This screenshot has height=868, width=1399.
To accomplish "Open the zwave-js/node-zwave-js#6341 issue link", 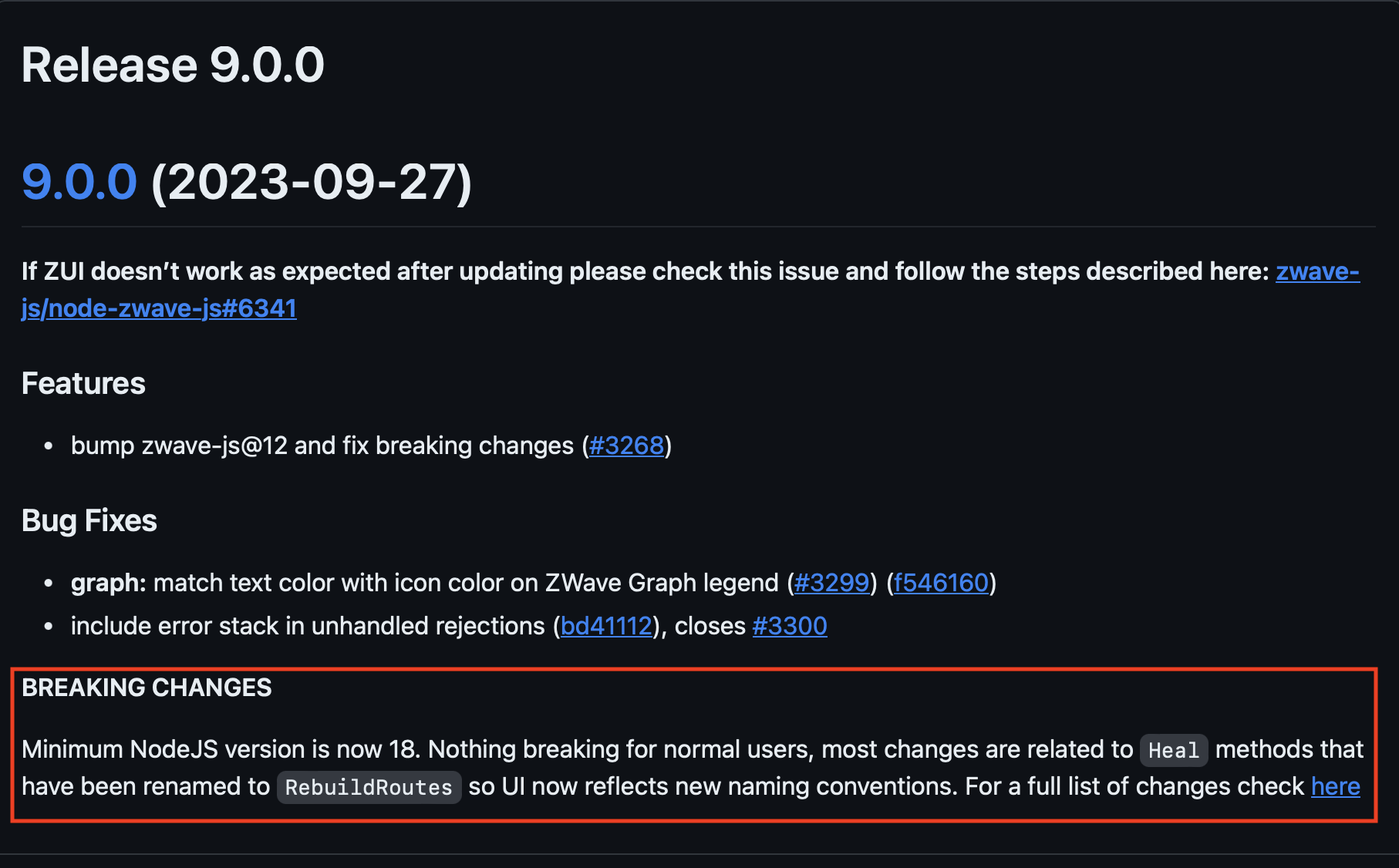I will [159, 308].
